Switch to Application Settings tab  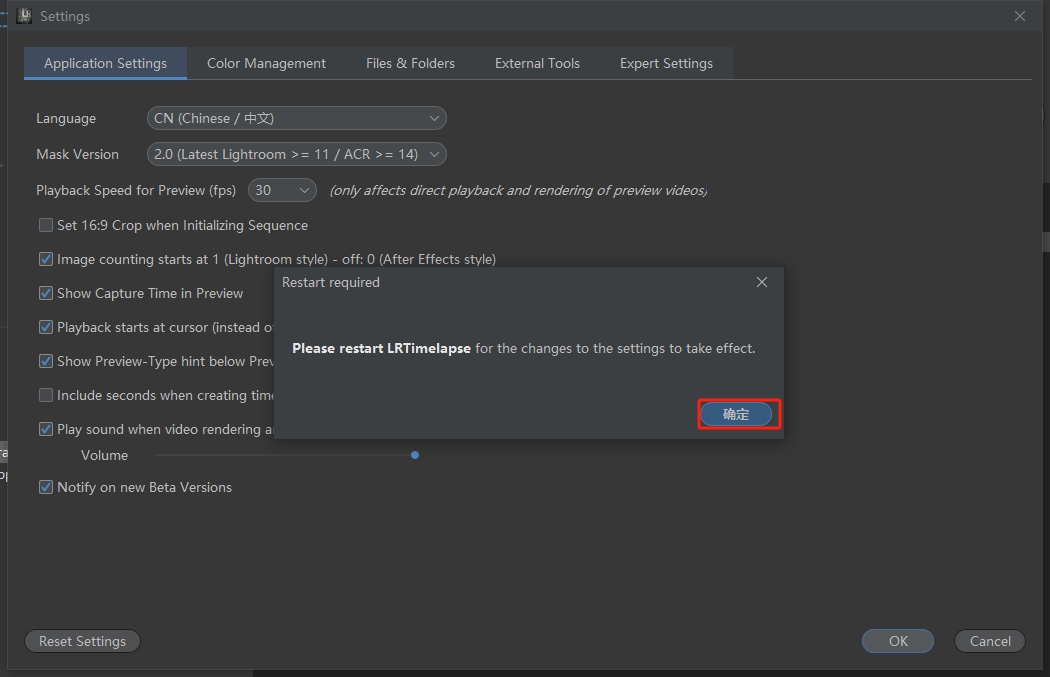point(105,64)
